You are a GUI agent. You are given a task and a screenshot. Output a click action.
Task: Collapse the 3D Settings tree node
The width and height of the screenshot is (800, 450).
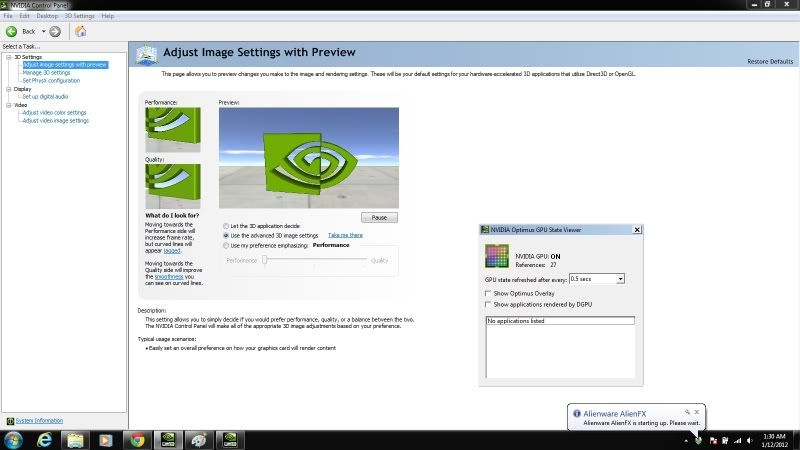pyautogui.click(x=9, y=57)
